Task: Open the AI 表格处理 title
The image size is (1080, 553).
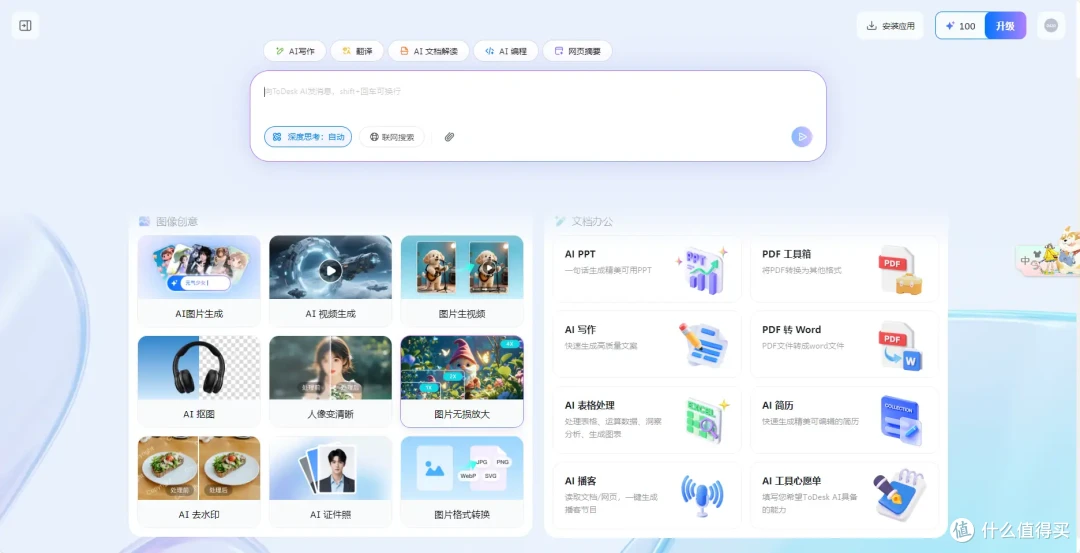Action: point(589,406)
